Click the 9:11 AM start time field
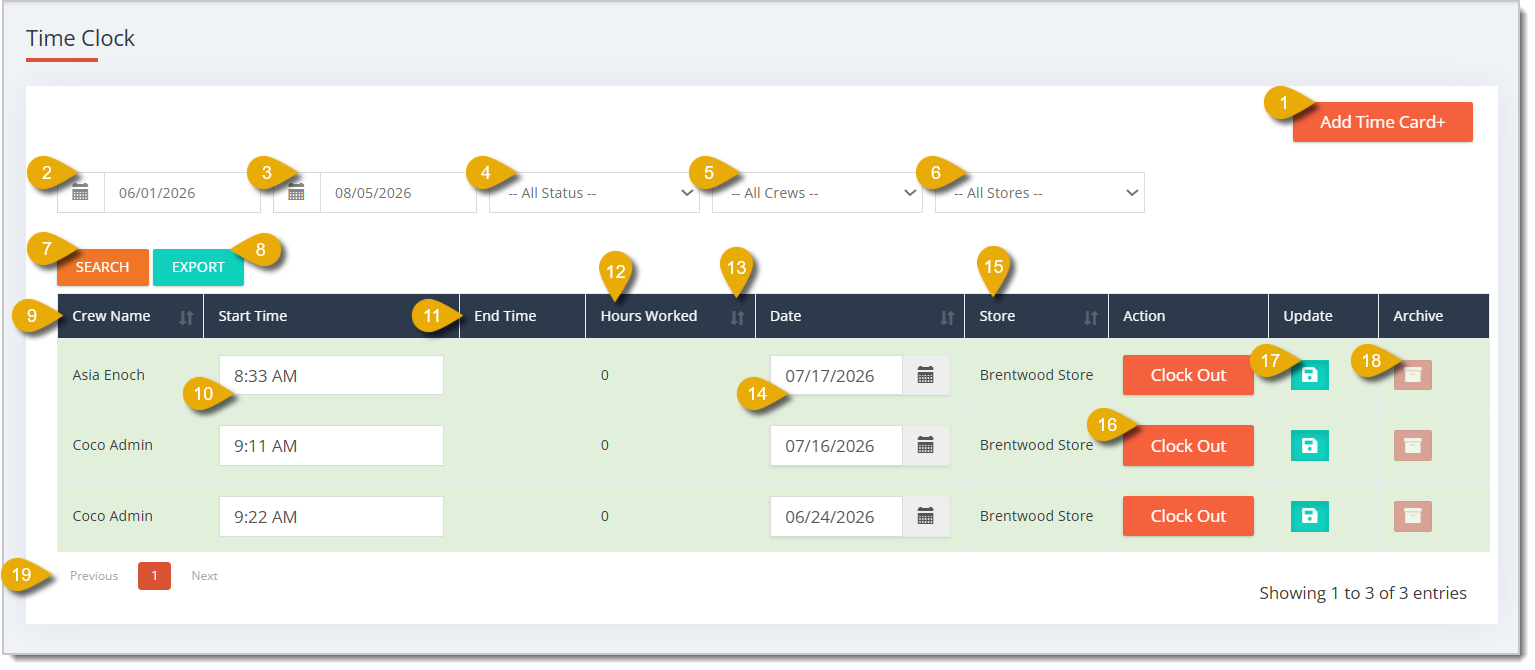Viewport: 1535px width, 670px height. pos(331,446)
